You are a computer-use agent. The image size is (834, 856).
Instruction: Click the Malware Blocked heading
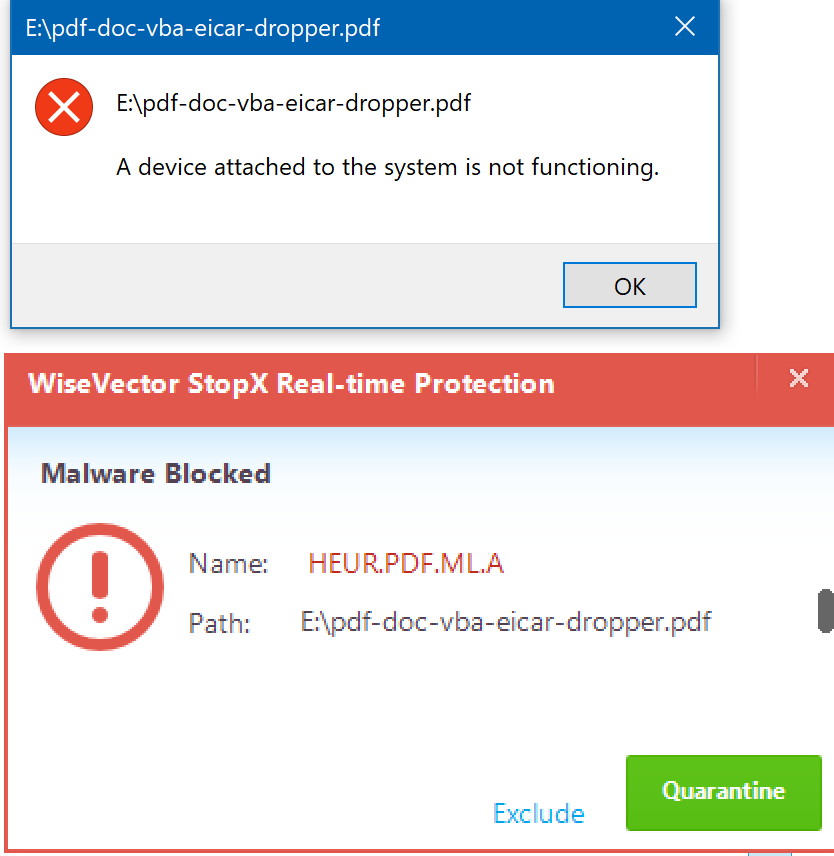click(156, 473)
